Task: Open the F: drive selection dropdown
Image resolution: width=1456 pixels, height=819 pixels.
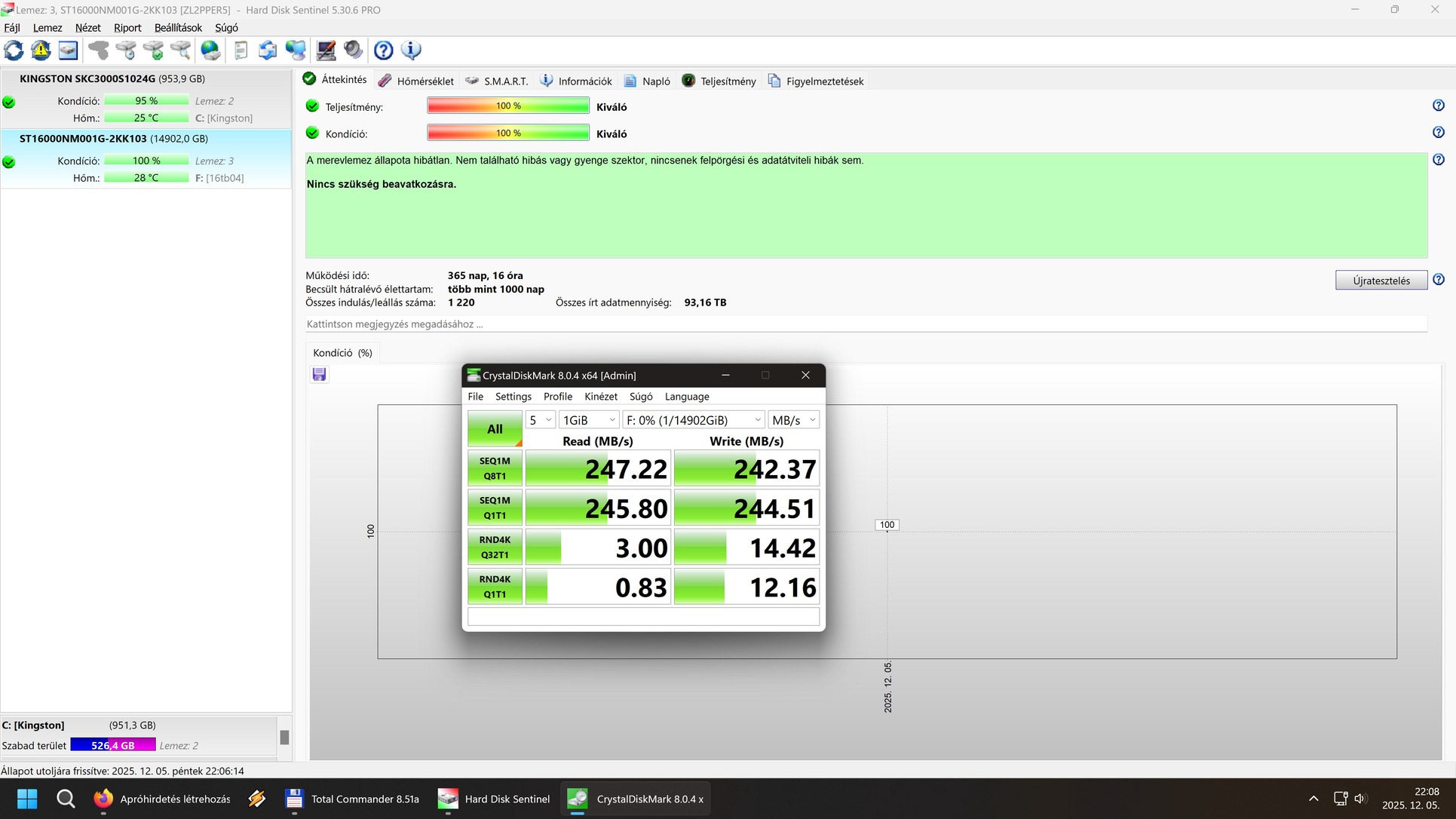Action: coord(693,420)
